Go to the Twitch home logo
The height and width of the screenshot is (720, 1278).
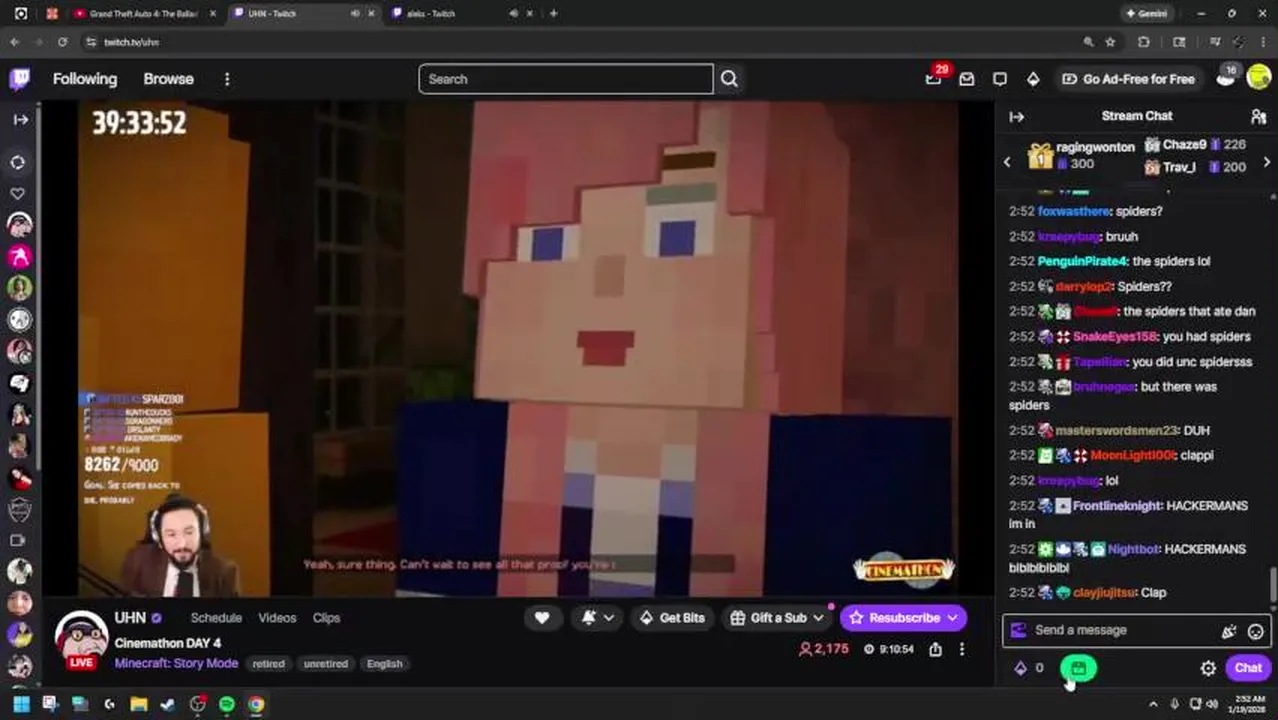click(19, 79)
